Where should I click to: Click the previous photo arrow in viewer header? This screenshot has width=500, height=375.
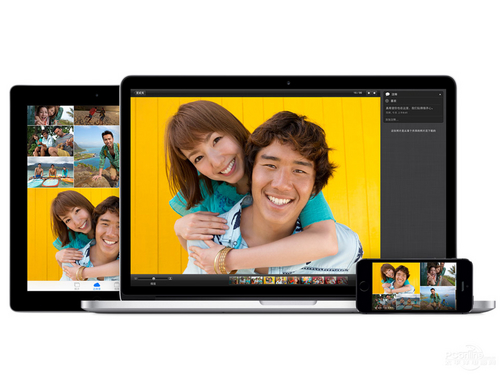click(x=369, y=93)
